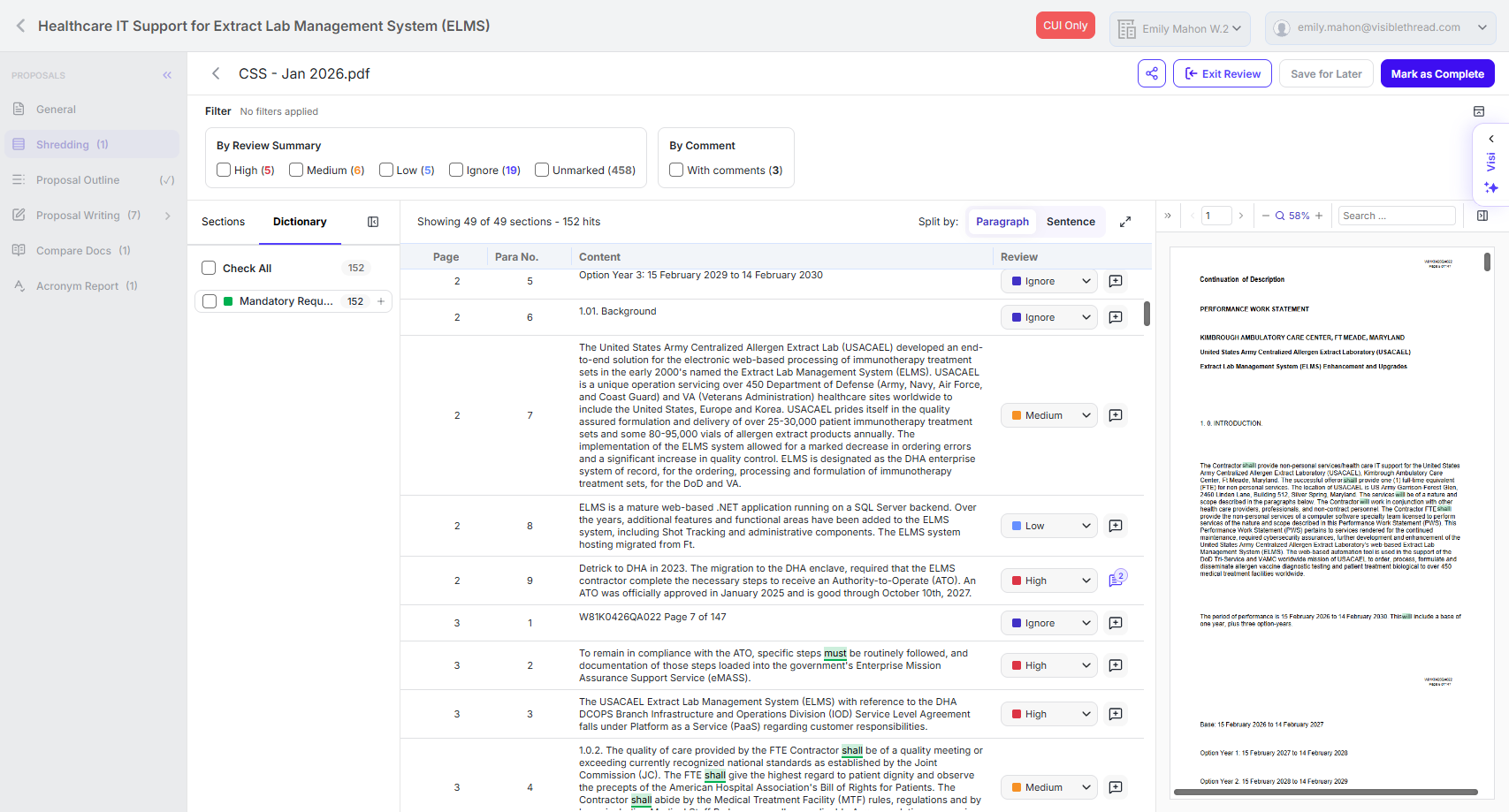Check the Ignore (19) filter
1509x812 pixels.
[456, 170]
